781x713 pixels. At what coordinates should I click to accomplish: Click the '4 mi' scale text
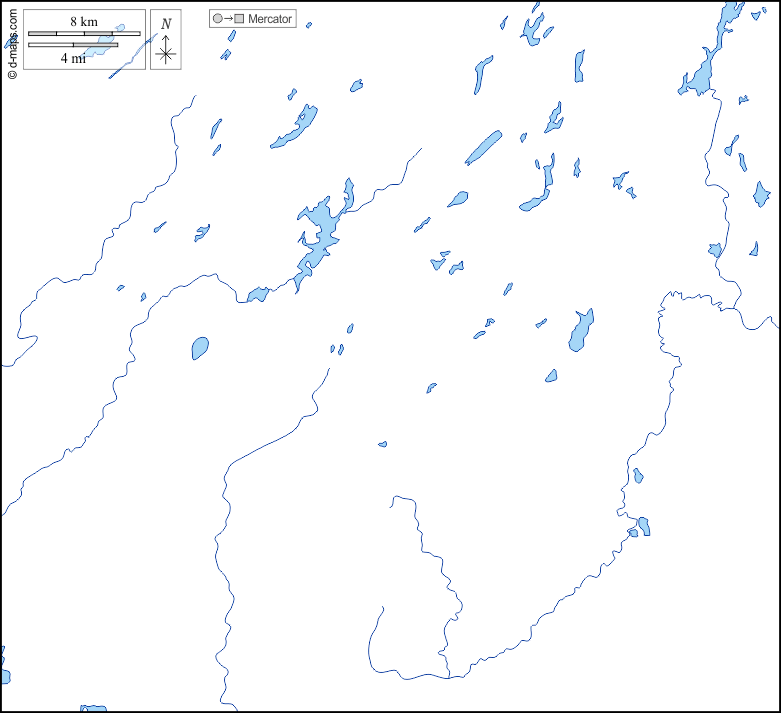[72, 58]
